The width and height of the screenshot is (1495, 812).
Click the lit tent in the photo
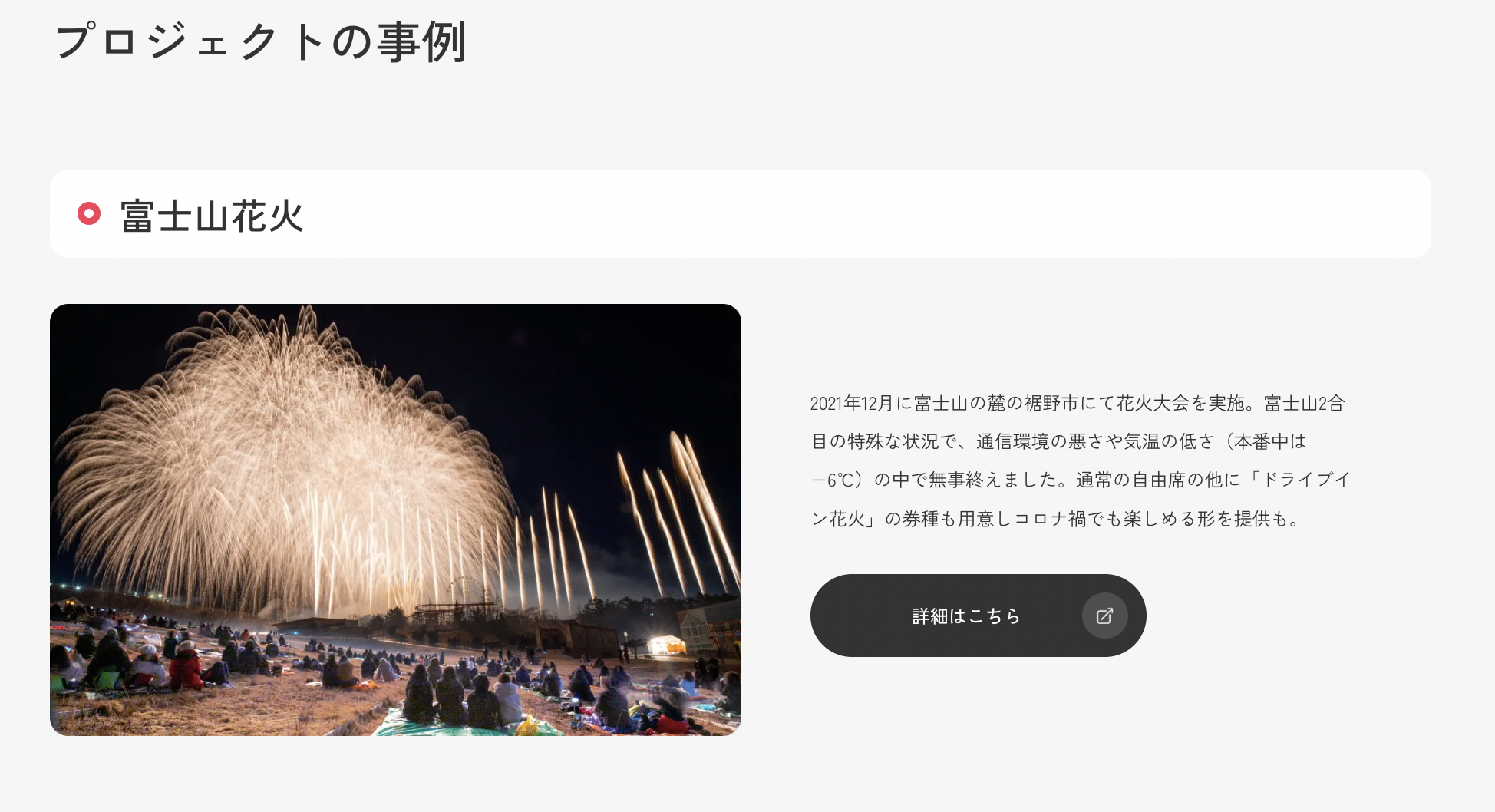pyautogui.click(x=666, y=645)
